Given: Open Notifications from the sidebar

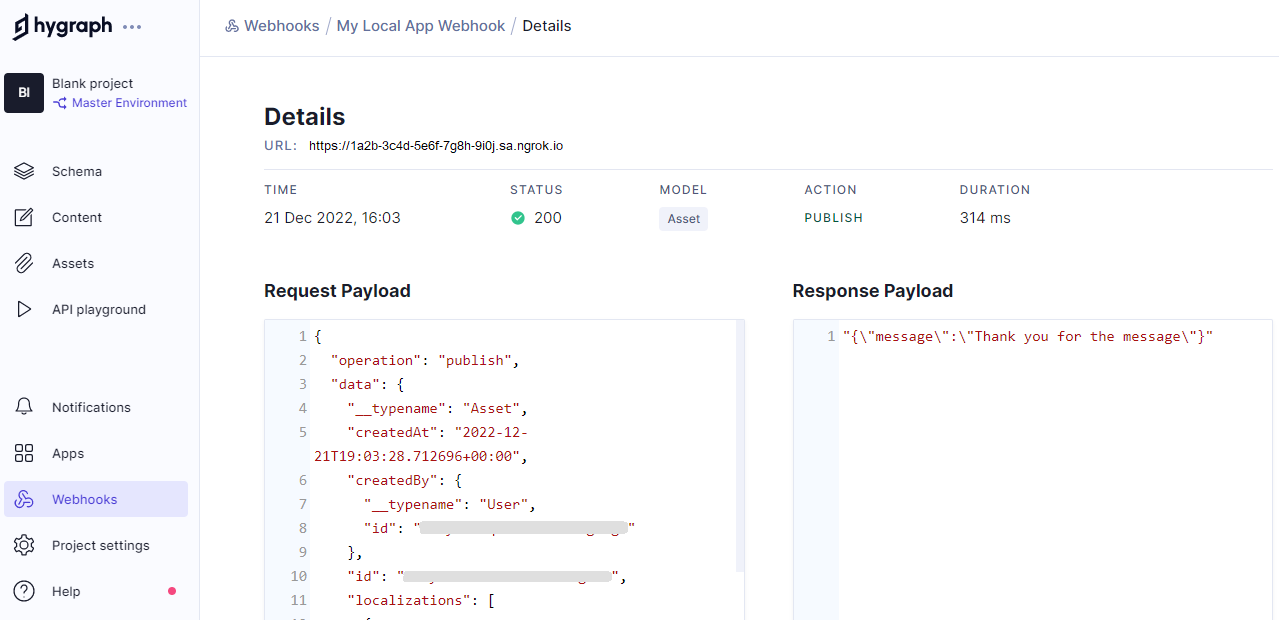Looking at the screenshot, I should 91,407.
